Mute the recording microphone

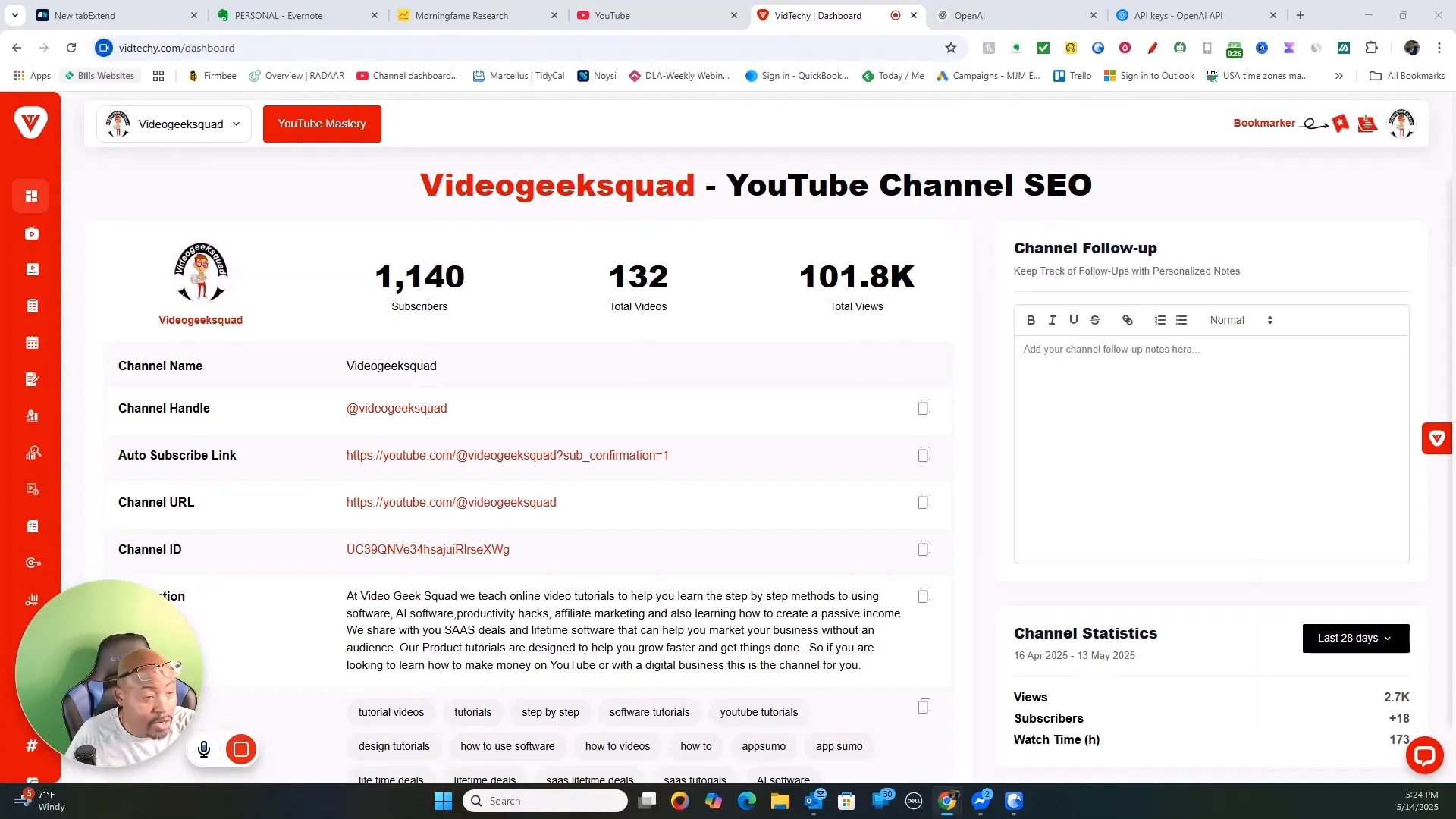pyautogui.click(x=203, y=749)
